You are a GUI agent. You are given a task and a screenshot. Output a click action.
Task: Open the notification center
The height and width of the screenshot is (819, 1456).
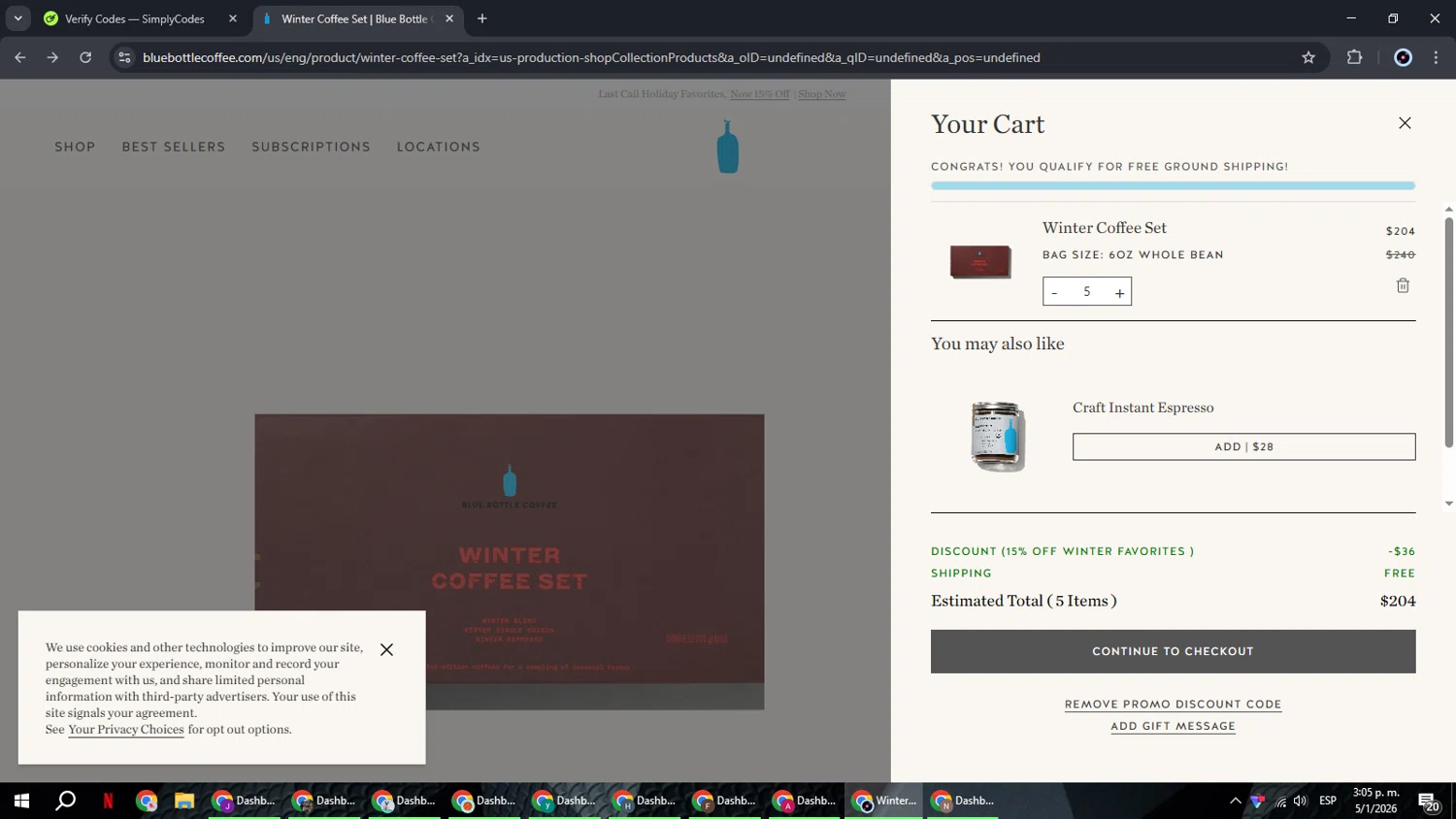pyautogui.click(x=1429, y=802)
